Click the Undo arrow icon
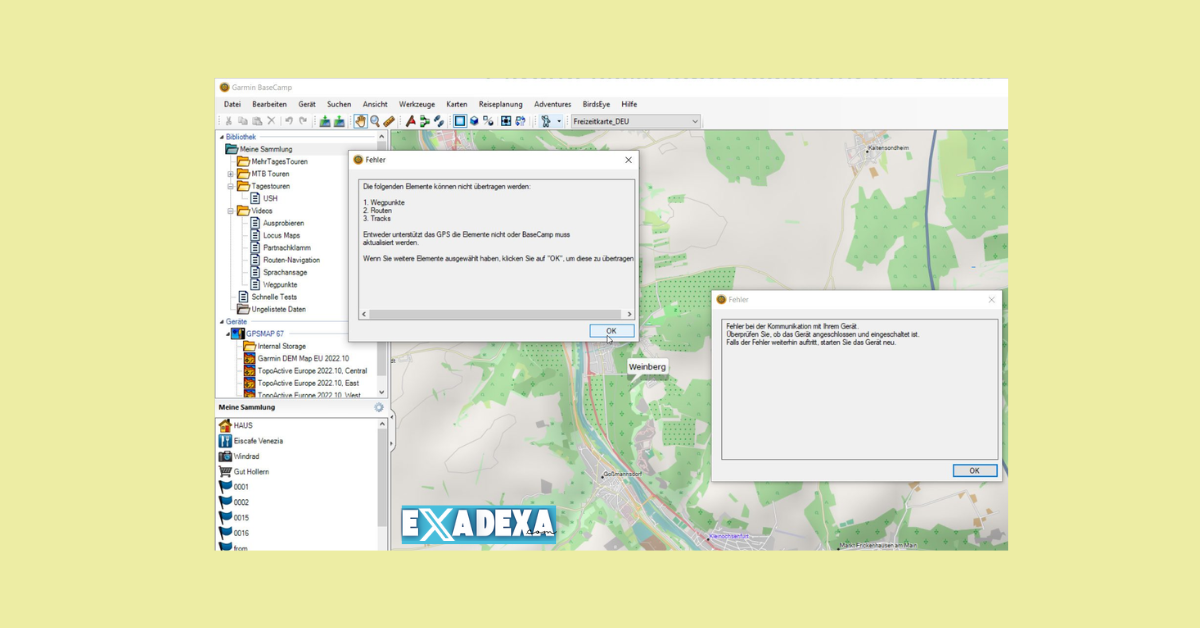1200x628 pixels. pos(288,121)
